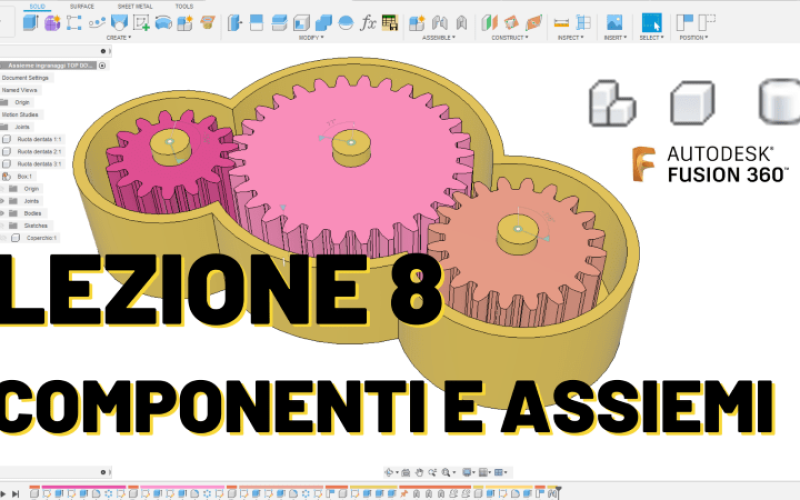The image size is (800, 500).
Task: Collapse browser panel with top dot button
Action: (103, 51)
